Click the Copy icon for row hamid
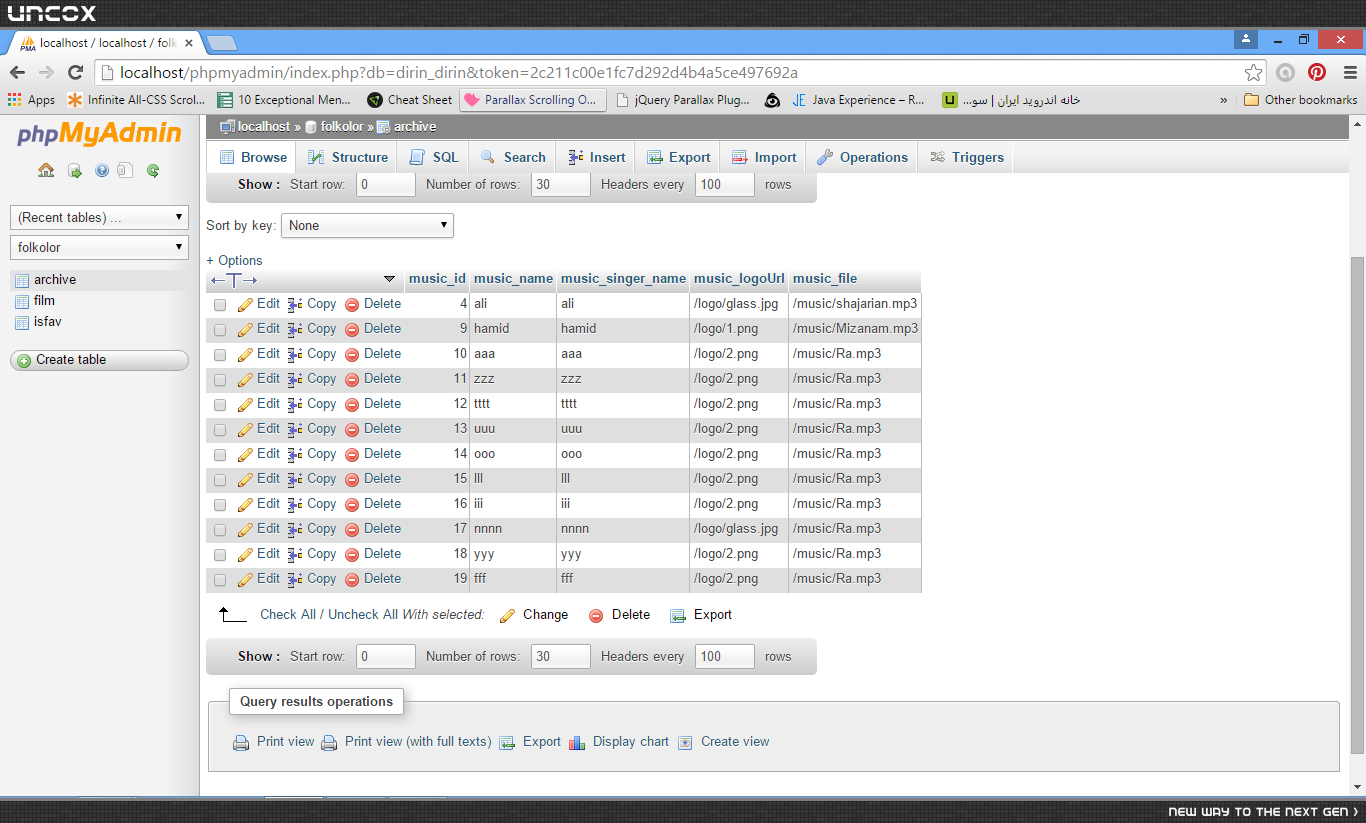The image size is (1366, 823). [295, 329]
